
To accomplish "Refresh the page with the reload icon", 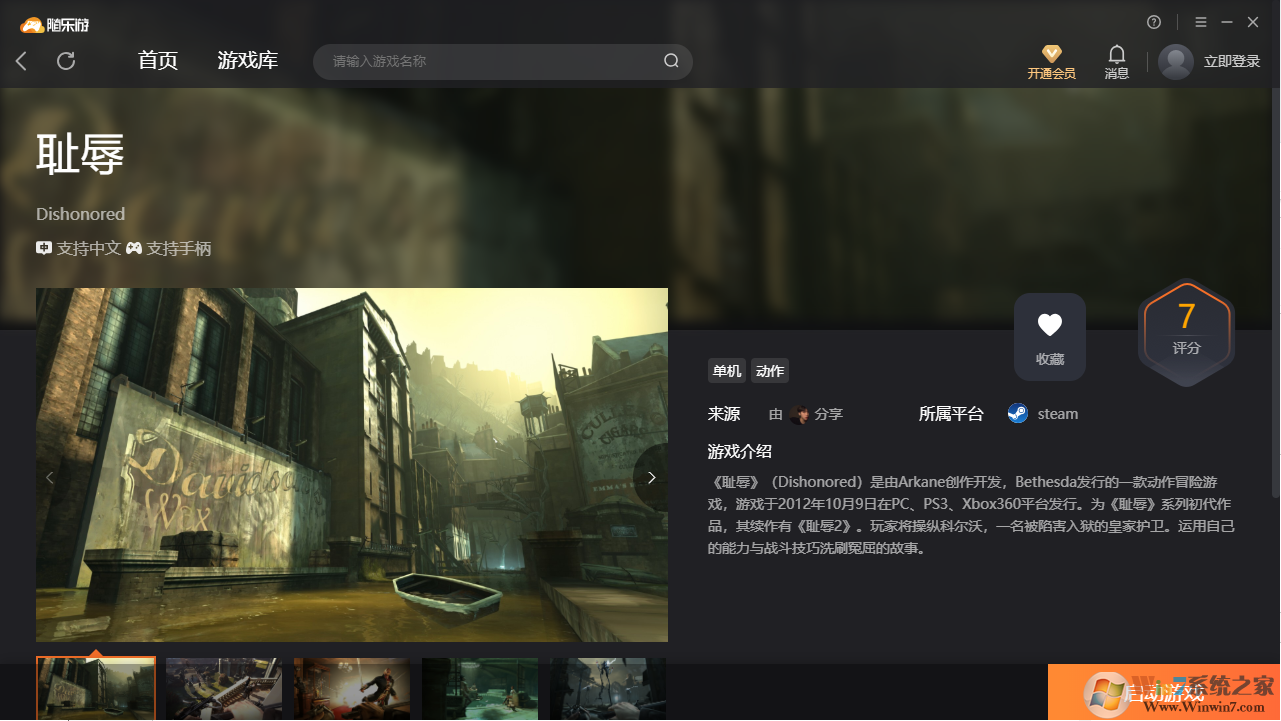I will pos(66,61).
